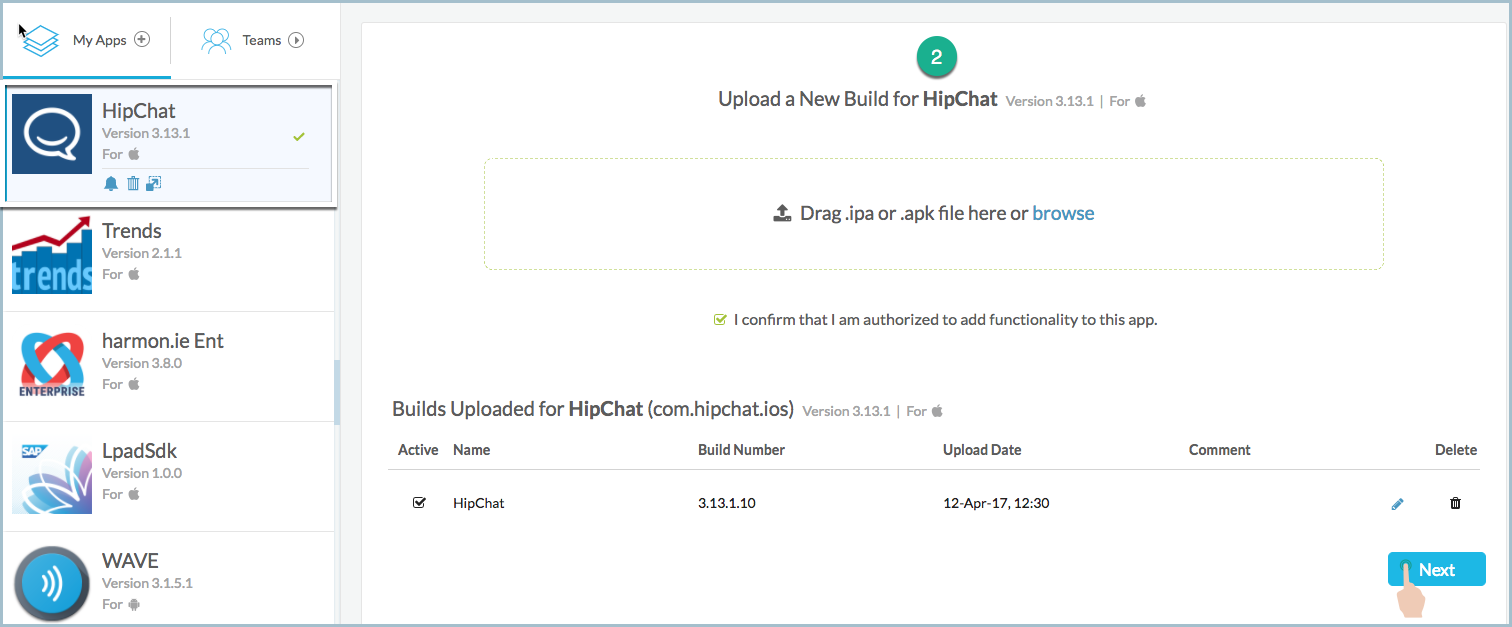The height and width of the screenshot is (627, 1512).
Task: Click Version 3.8.0 under harmon.ie Ent
Action: pyautogui.click(x=142, y=363)
